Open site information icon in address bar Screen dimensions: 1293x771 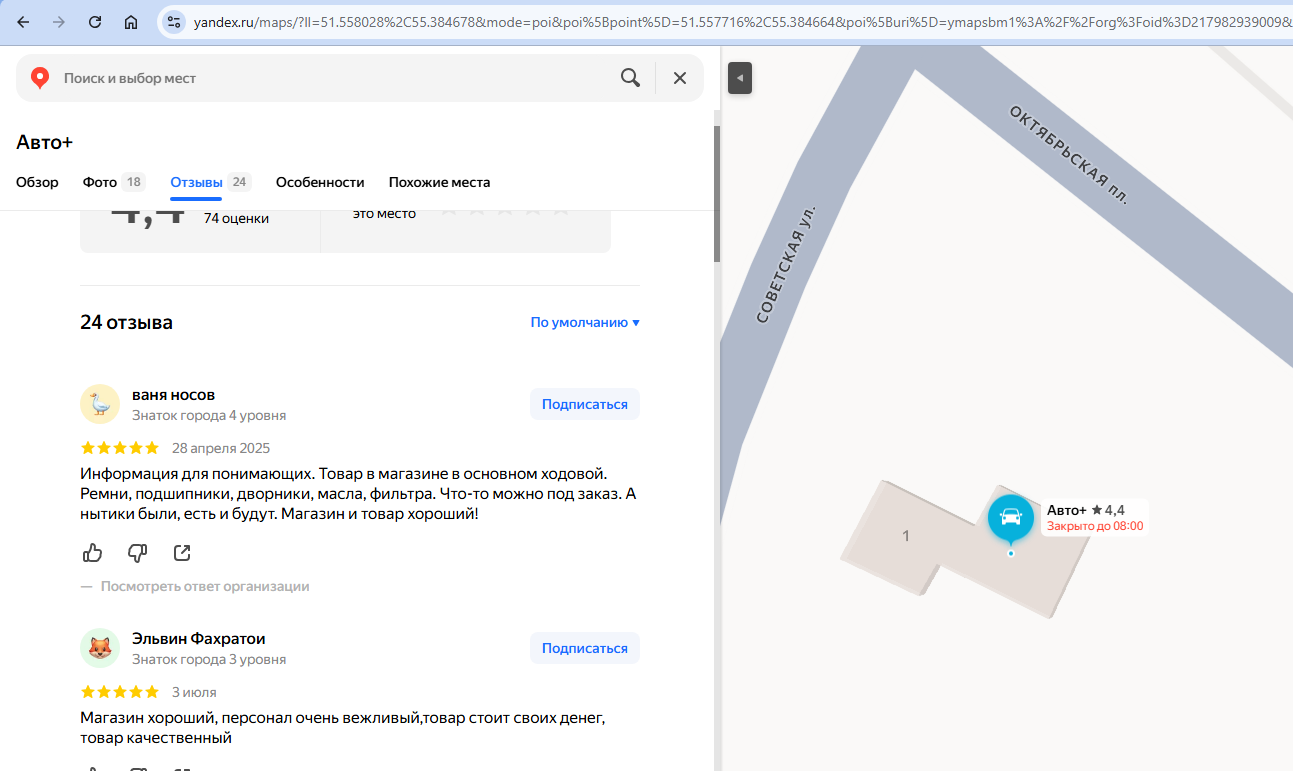[173, 22]
